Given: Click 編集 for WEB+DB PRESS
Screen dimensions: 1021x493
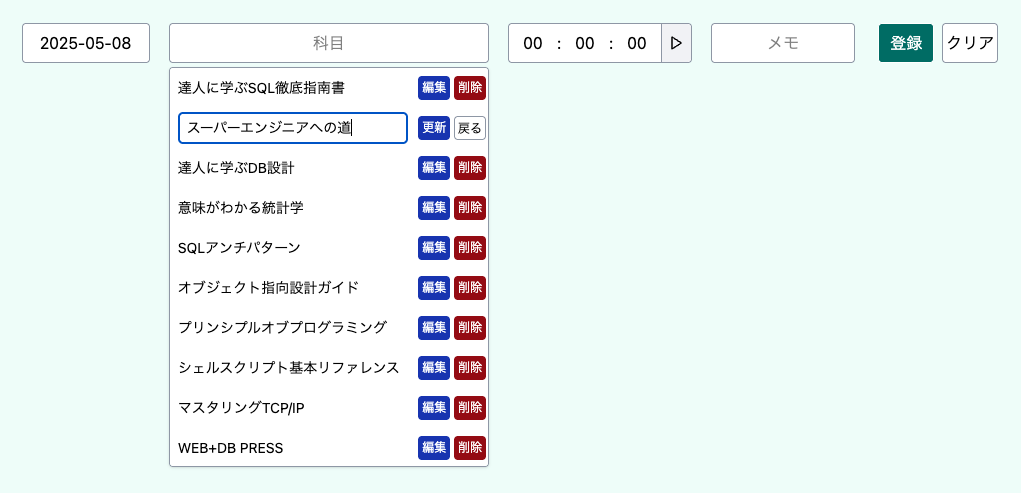Looking at the screenshot, I should [x=434, y=448].
